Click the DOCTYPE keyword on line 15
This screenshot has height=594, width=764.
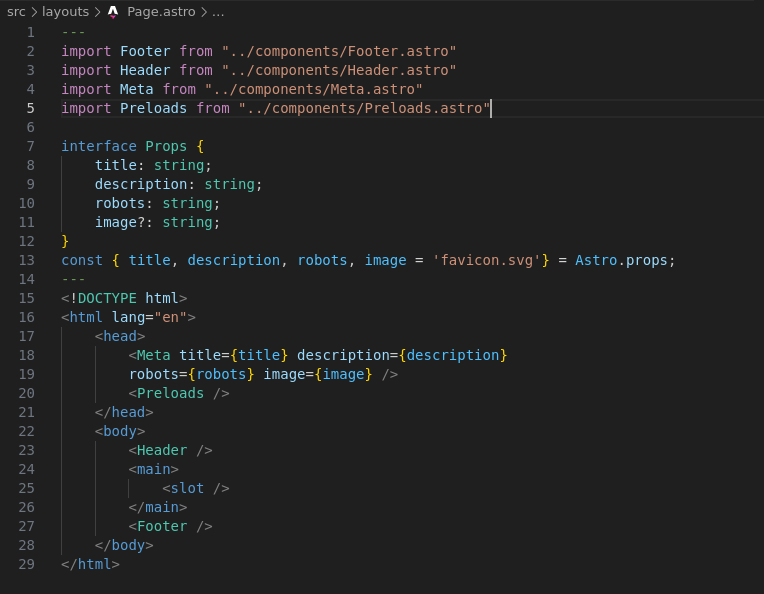(x=107, y=298)
